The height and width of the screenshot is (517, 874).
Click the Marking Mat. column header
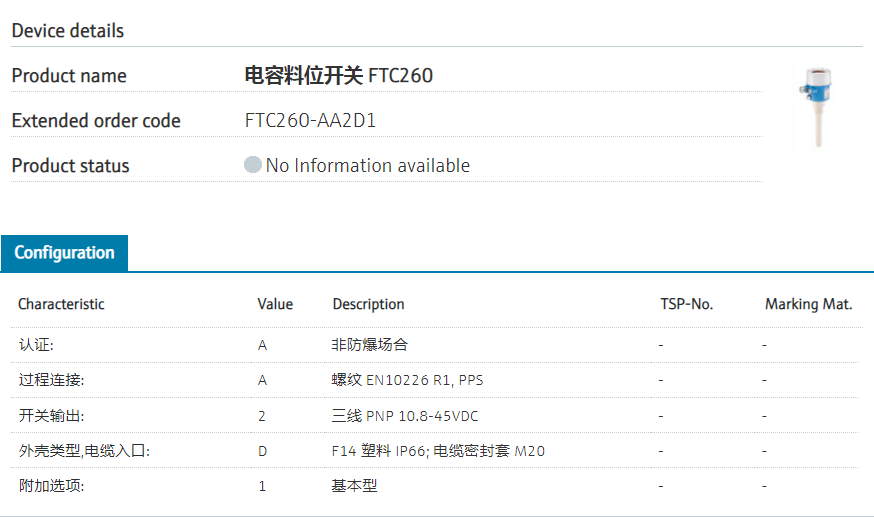coord(808,304)
